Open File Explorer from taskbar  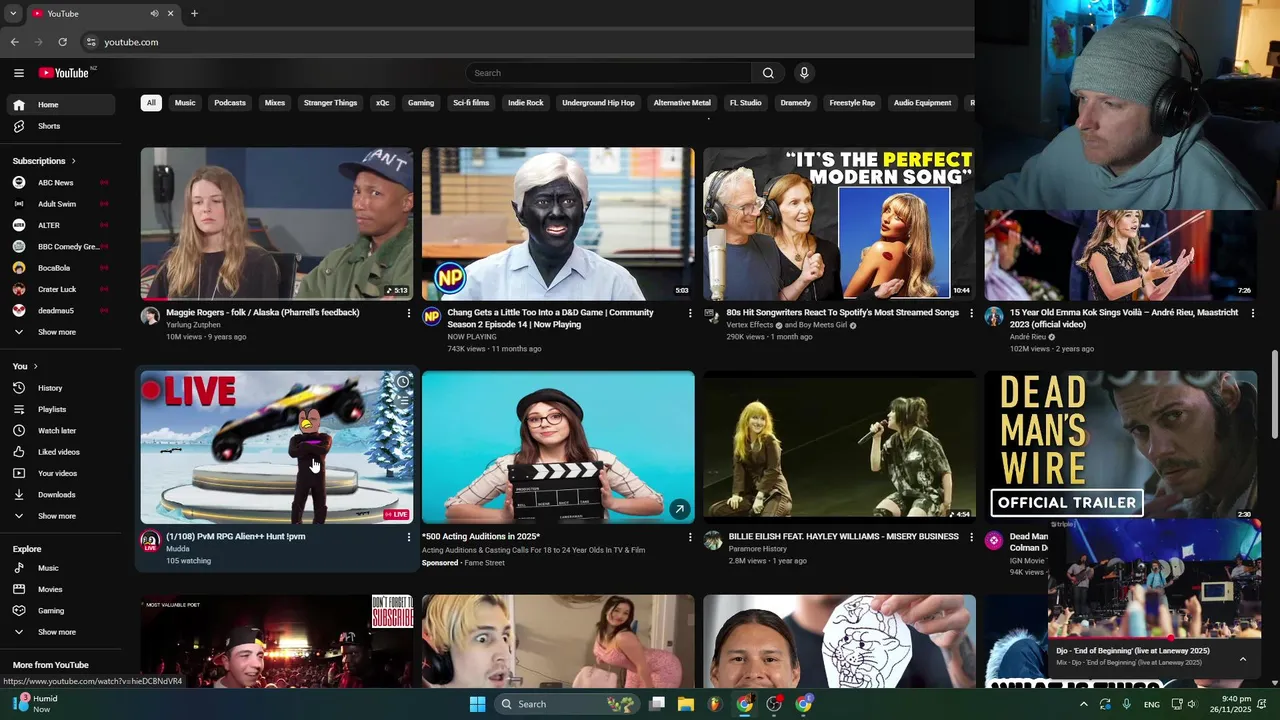[x=686, y=704]
